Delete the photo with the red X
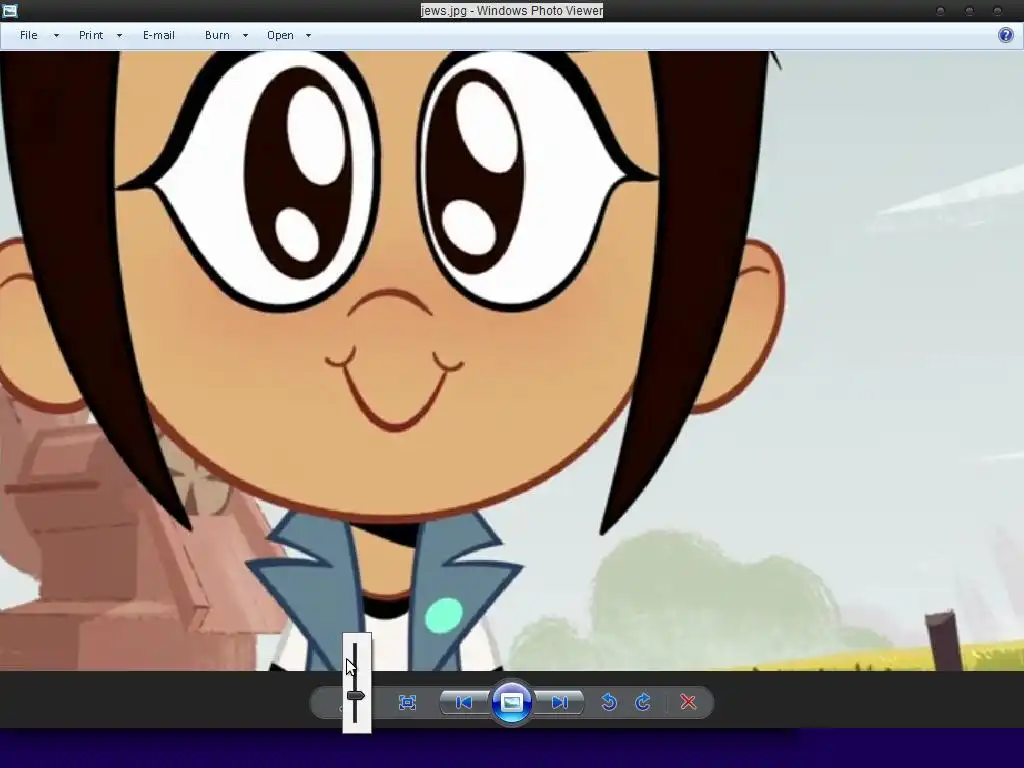The width and height of the screenshot is (1024, 768). (x=688, y=703)
